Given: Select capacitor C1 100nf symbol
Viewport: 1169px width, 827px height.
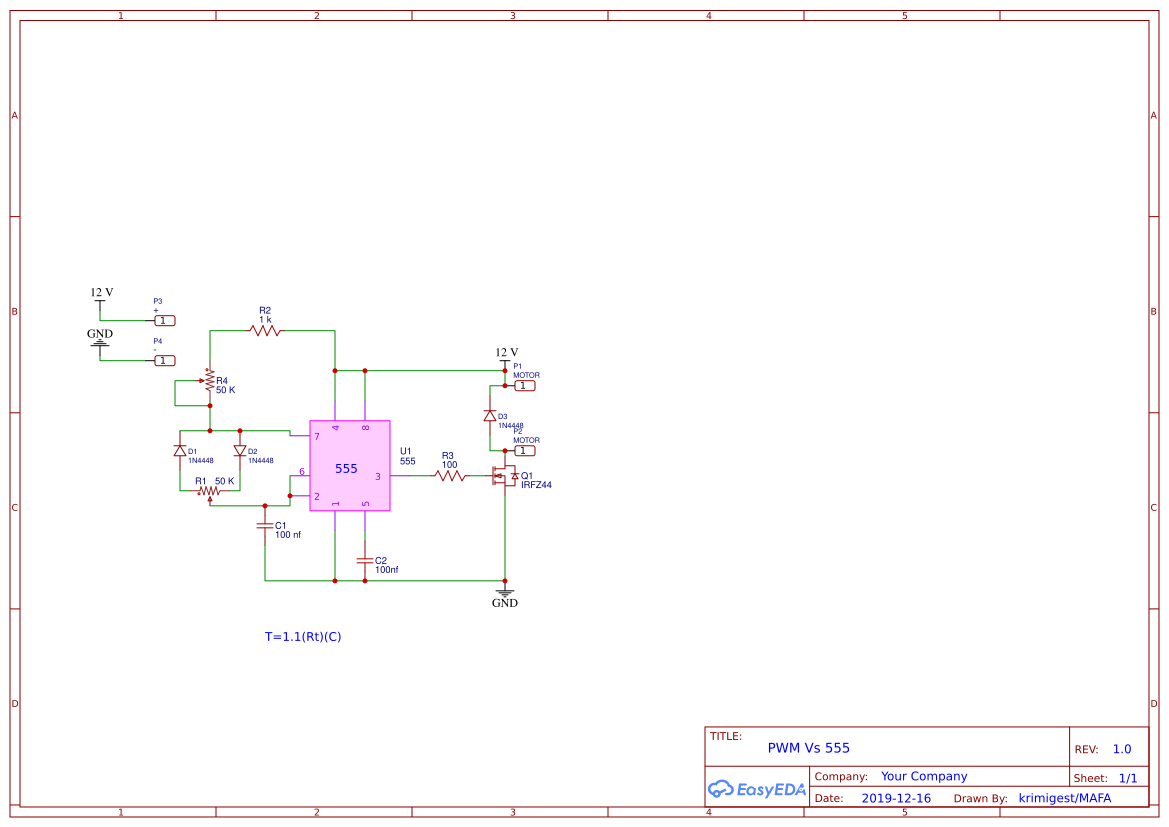Looking at the screenshot, I should click(x=265, y=524).
